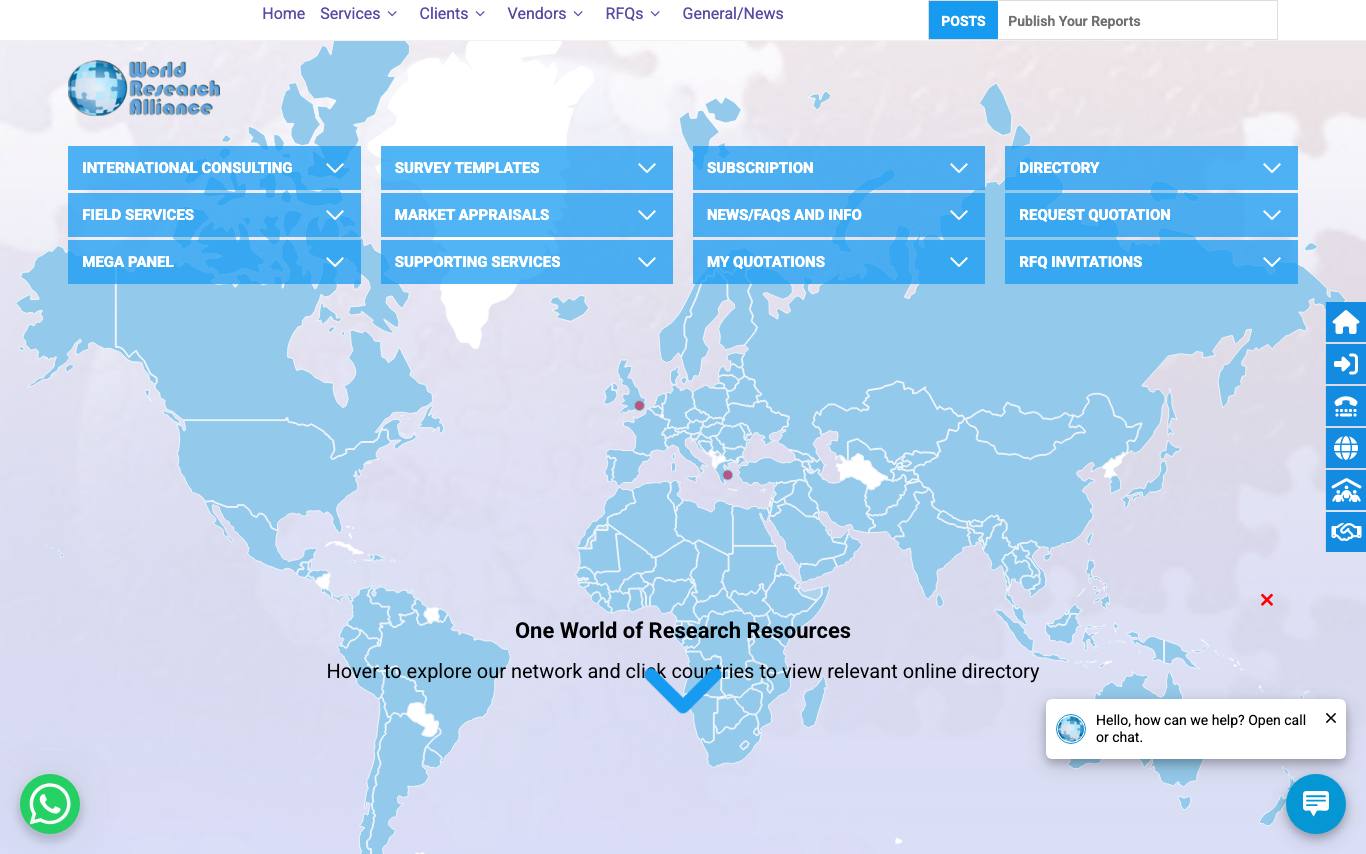Click the globe icon in right sidebar
Image resolution: width=1366 pixels, height=854 pixels.
tap(1346, 448)
